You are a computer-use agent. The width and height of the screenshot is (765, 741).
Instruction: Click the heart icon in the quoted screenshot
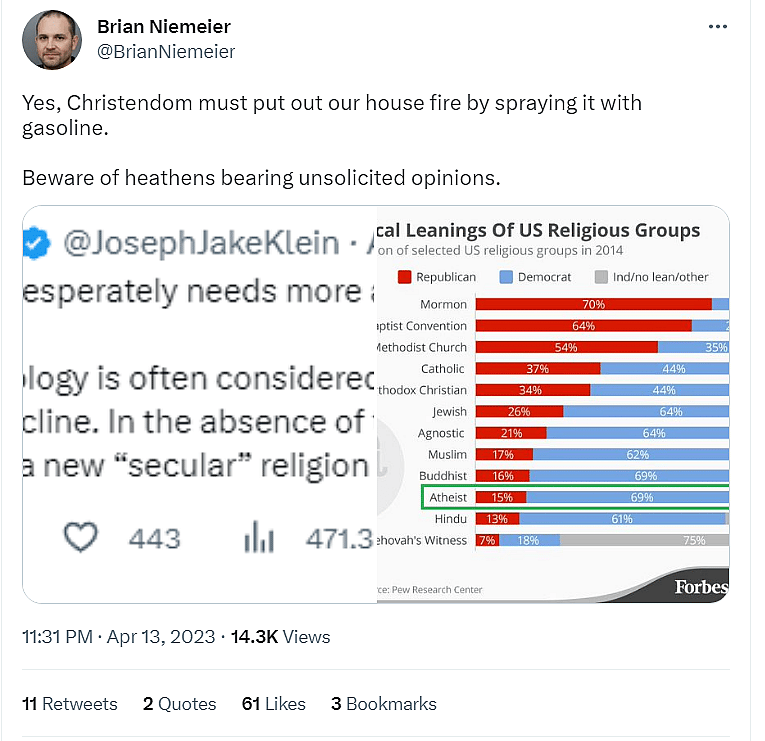point(81,538)
